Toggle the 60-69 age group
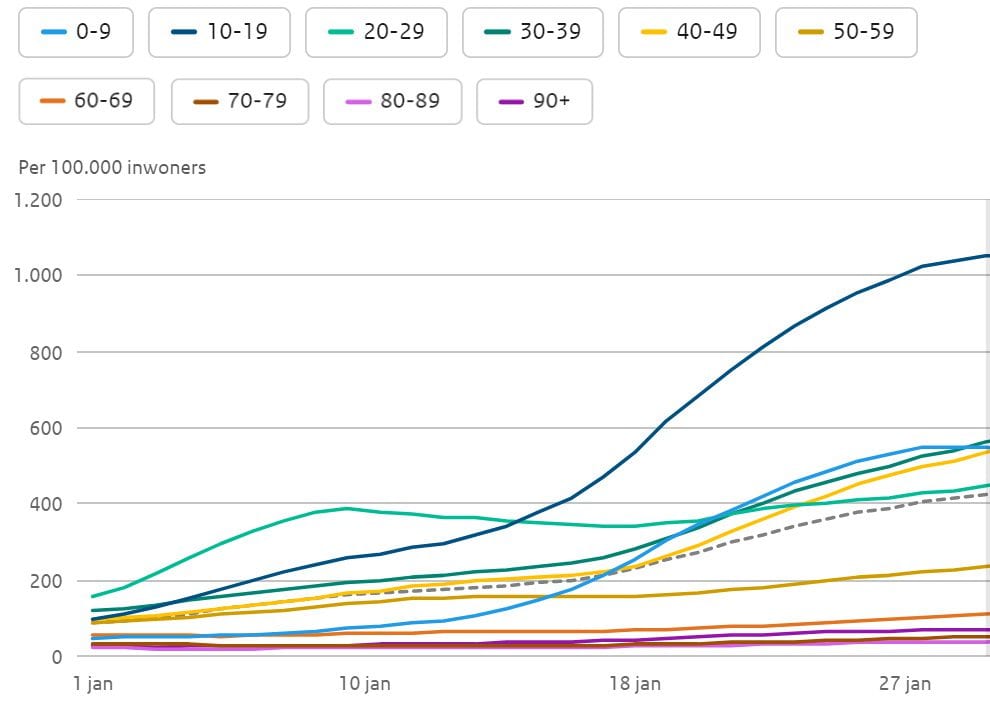 click(86, 101)
